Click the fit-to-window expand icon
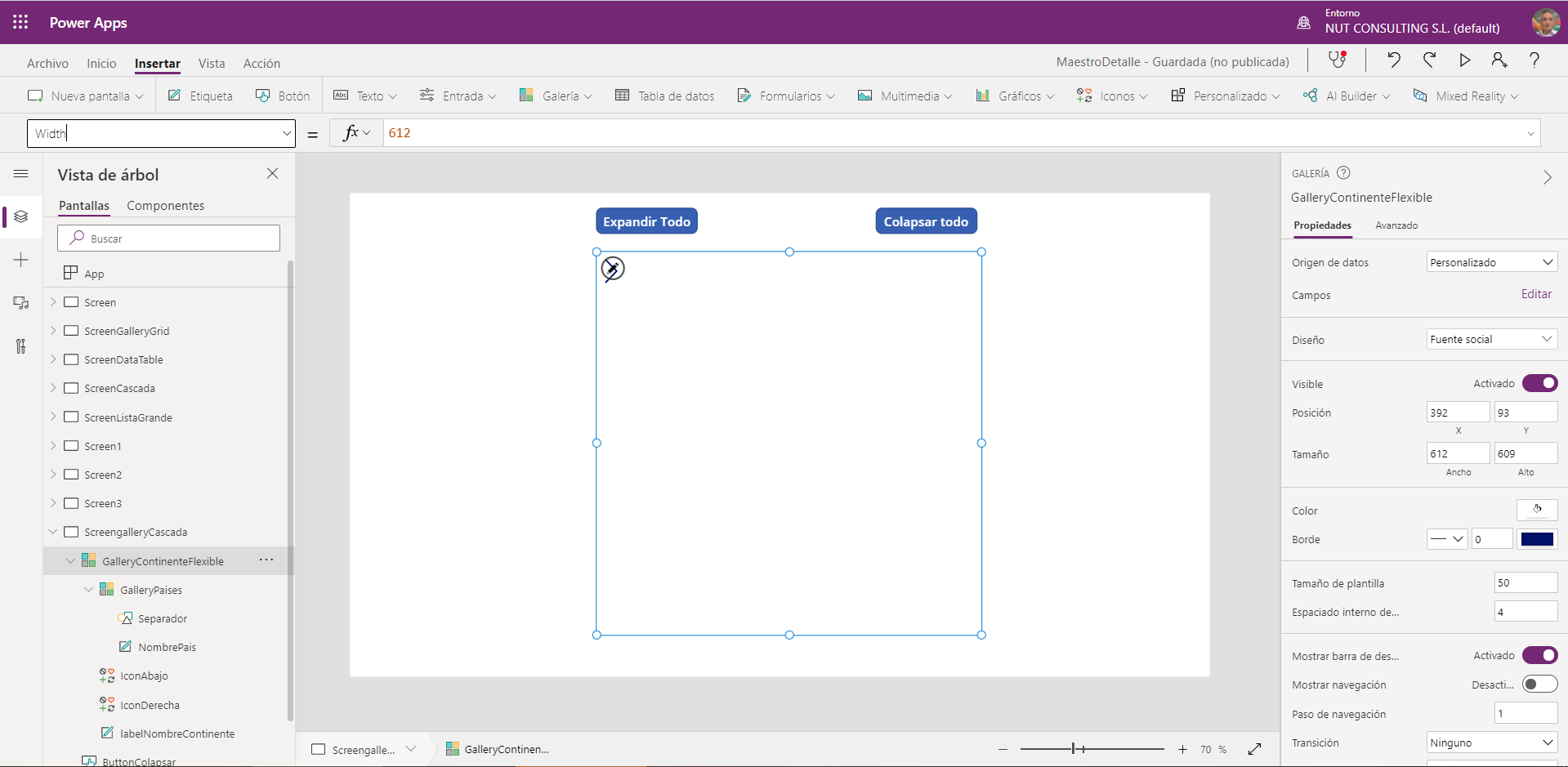The width and height of the screenshot is (1568, 767). pos(1255,749)
